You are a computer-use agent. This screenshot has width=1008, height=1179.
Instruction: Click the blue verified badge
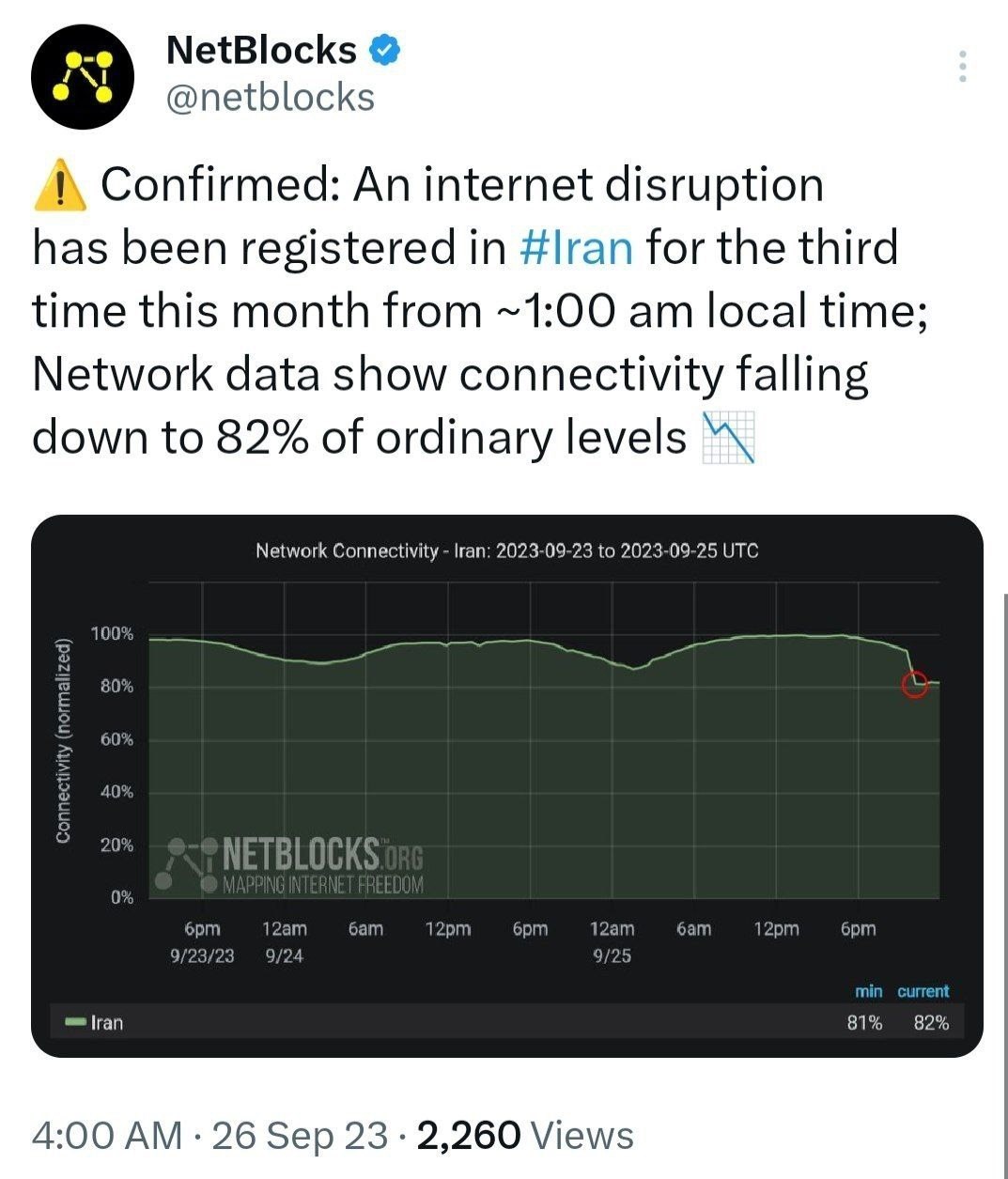point(383,50)
